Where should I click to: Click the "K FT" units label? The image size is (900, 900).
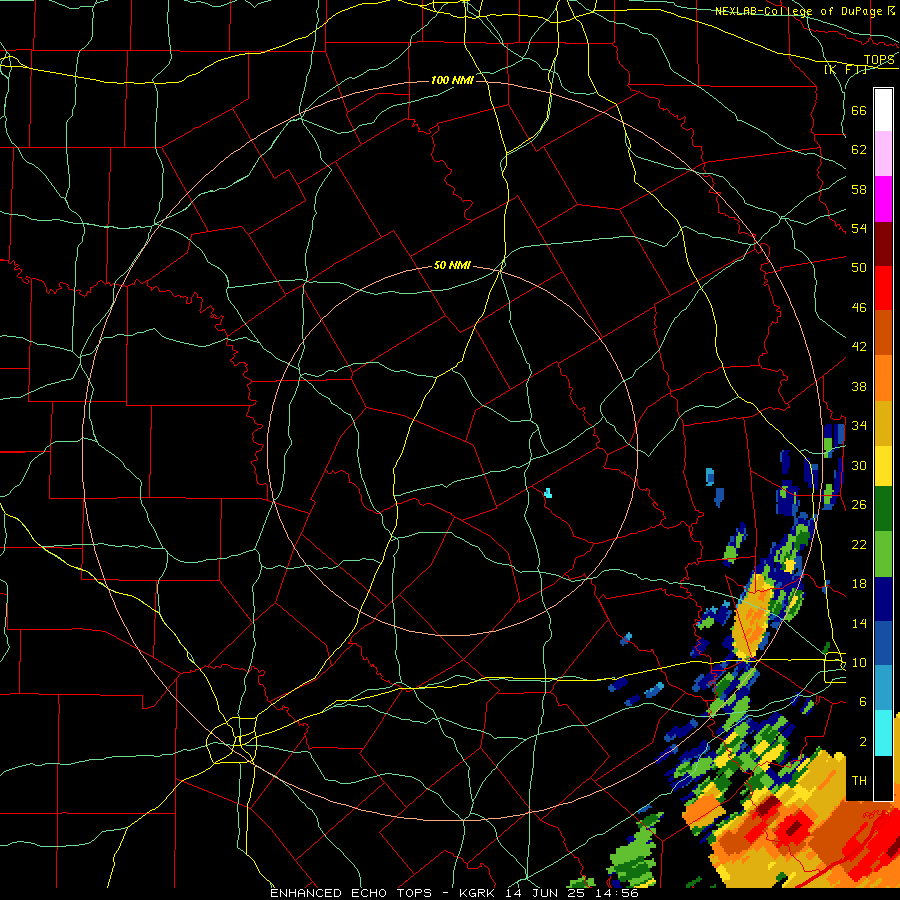(845, 70)
